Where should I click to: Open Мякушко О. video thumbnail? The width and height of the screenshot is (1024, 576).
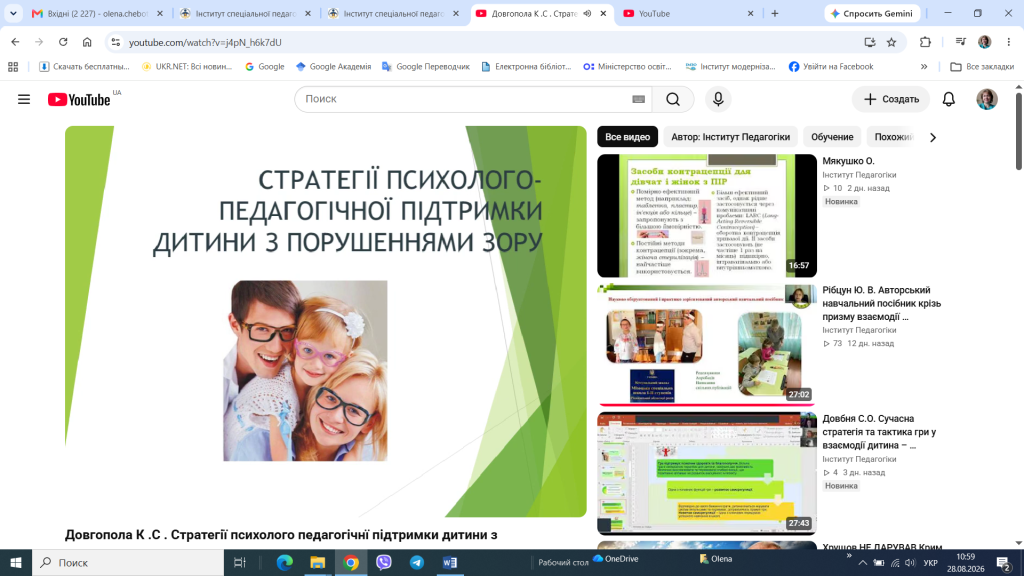(x=707, y=216)
